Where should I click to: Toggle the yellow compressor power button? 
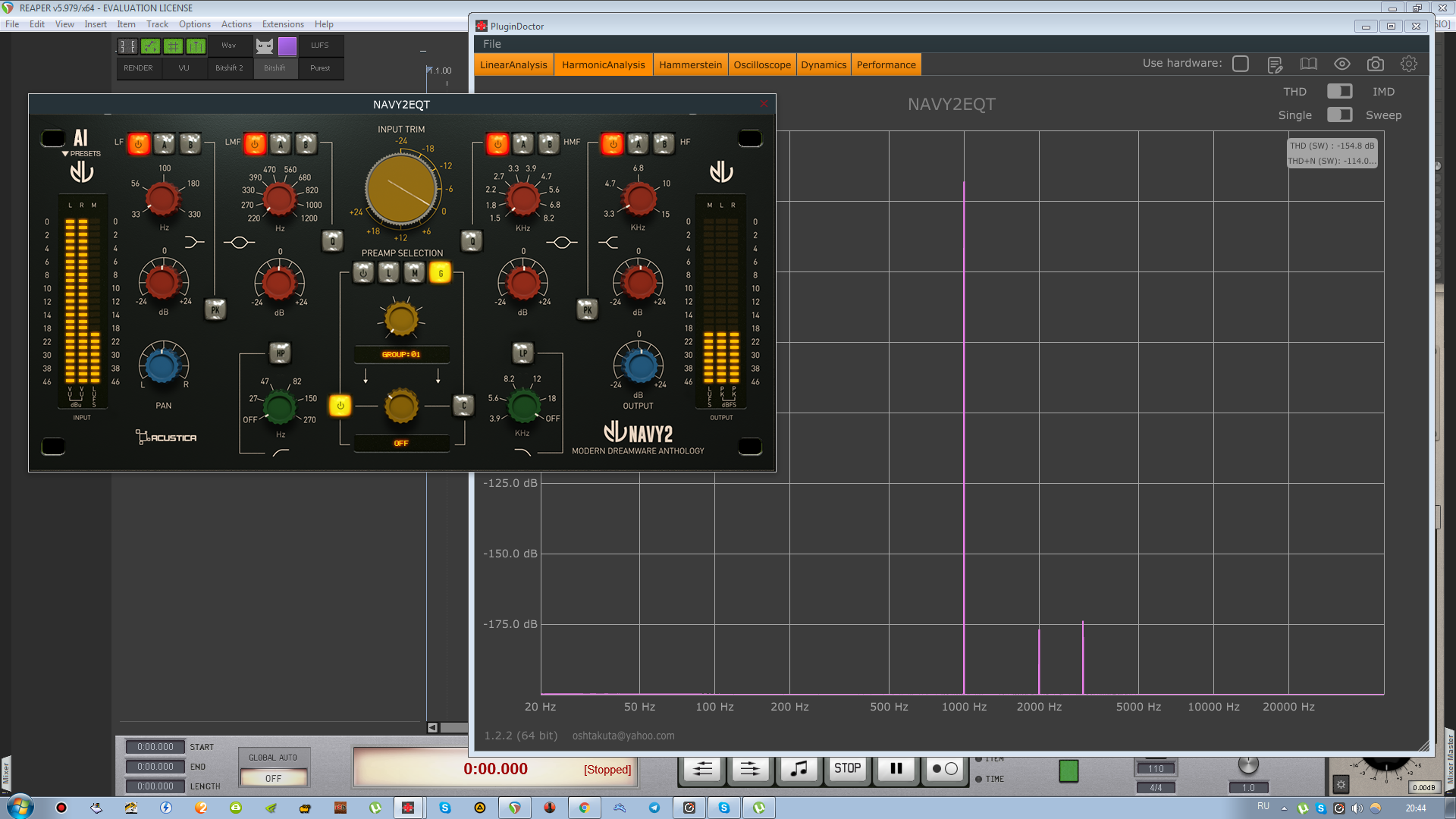(x=340, y=406)
